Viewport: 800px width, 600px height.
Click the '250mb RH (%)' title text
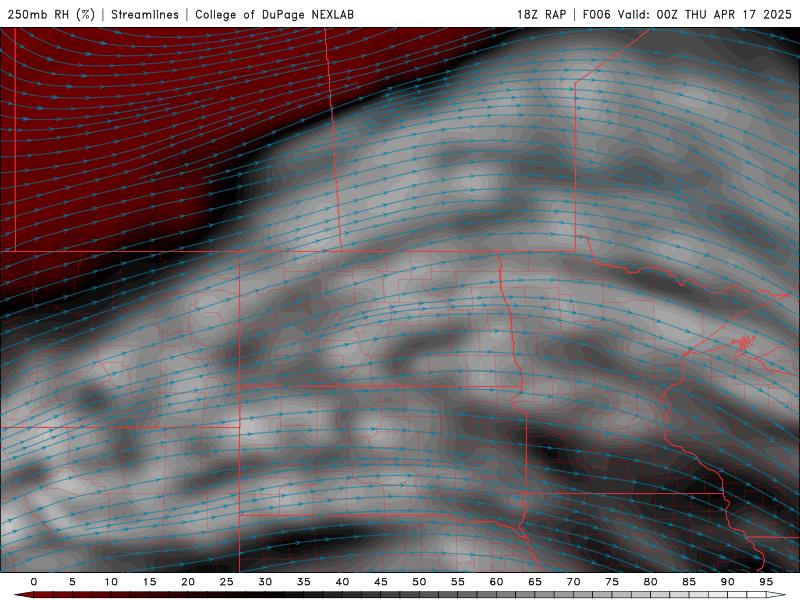click(x=51, y=14)
